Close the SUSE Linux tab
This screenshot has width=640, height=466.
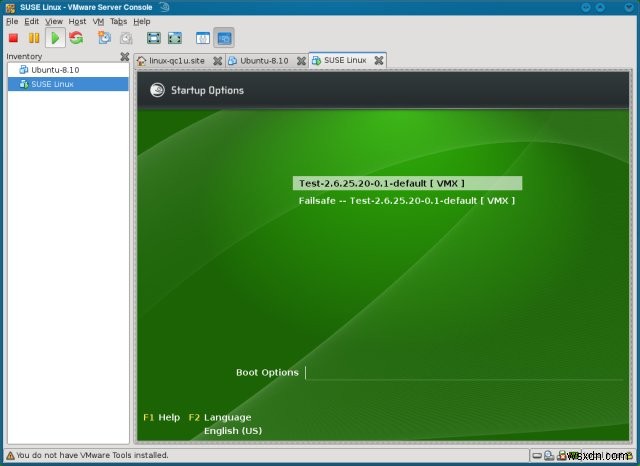point(379,60)
